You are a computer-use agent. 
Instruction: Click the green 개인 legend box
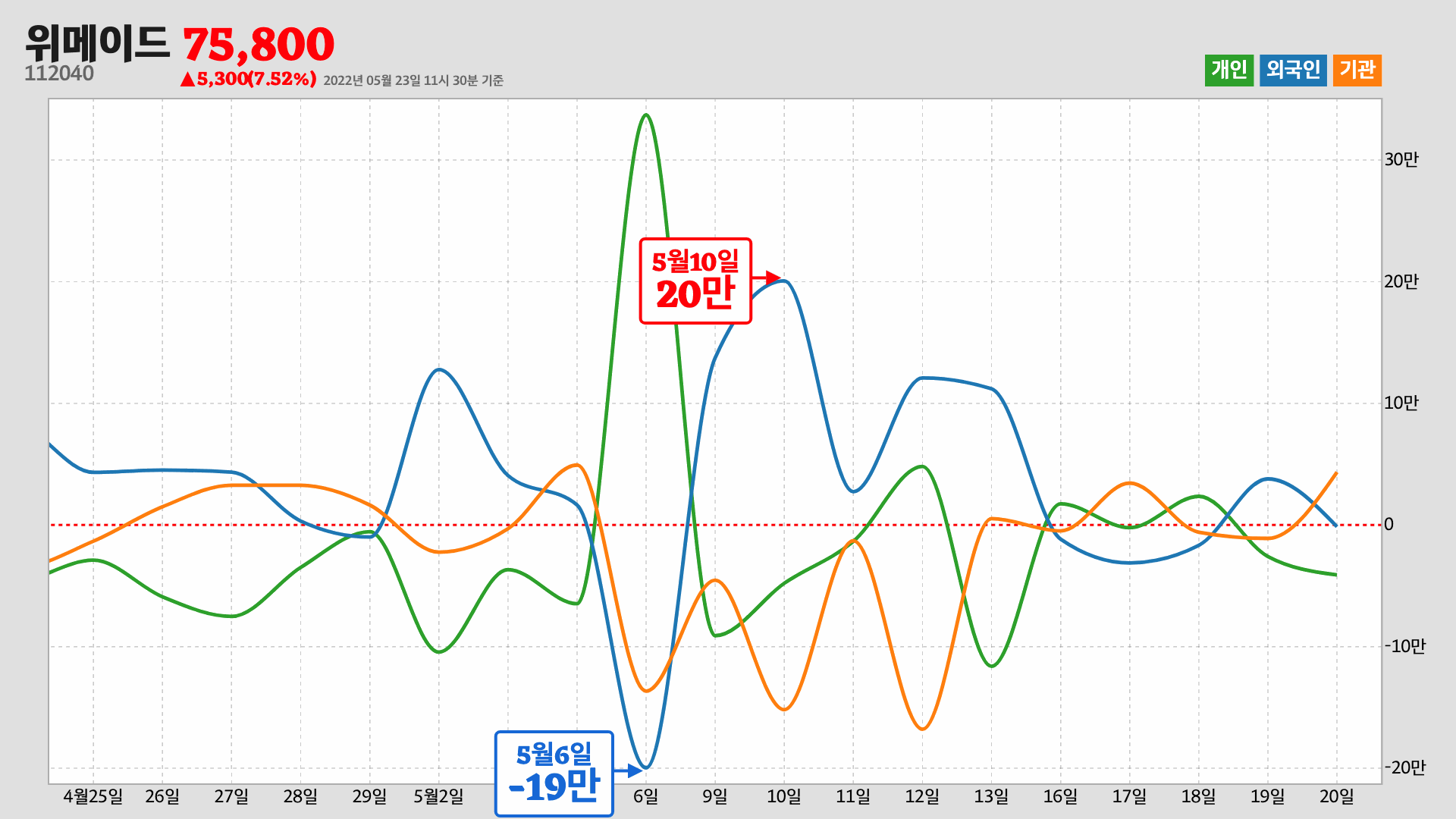point(1229,71)
